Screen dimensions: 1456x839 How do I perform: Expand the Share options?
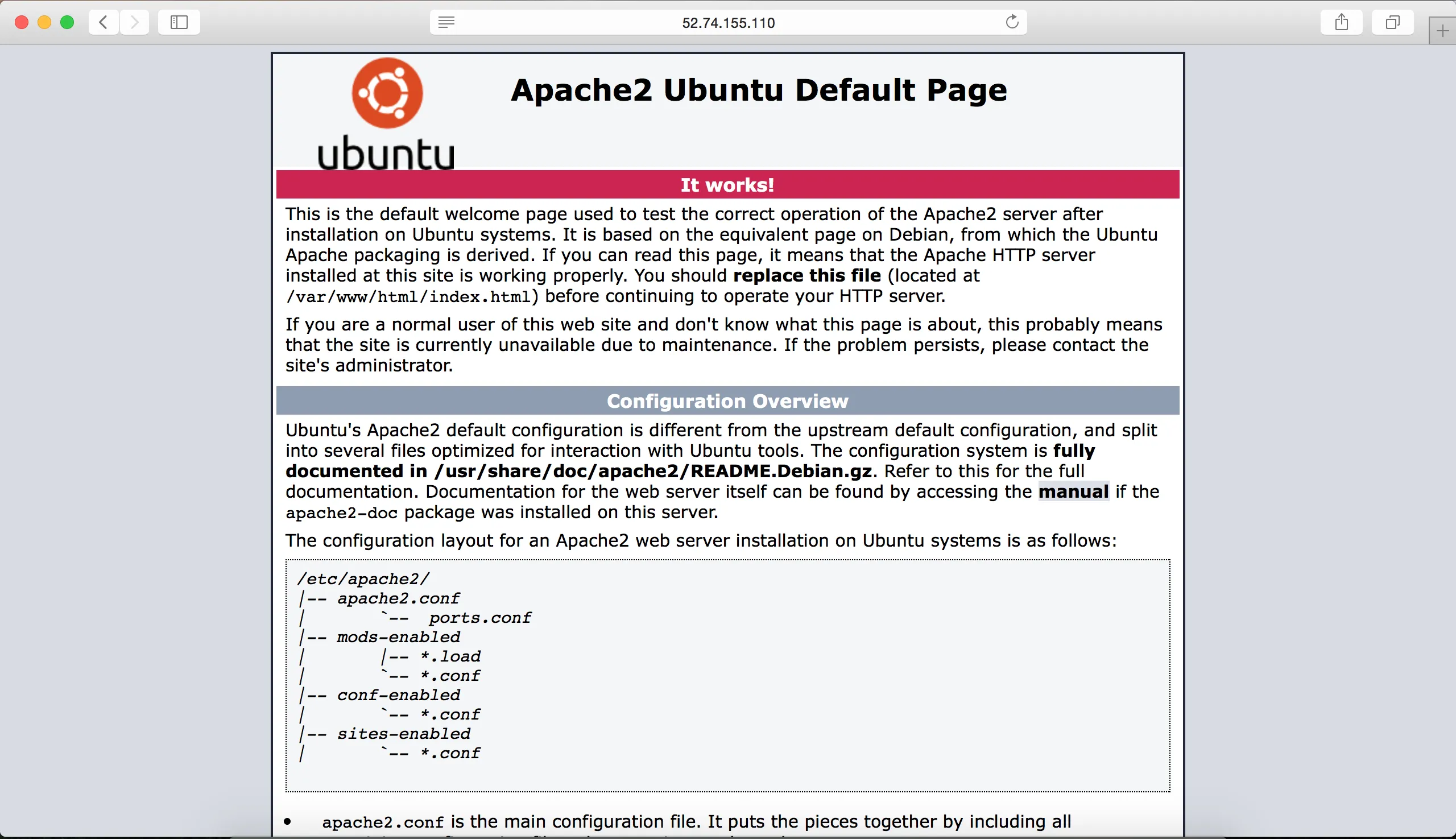pos(1341,23)
